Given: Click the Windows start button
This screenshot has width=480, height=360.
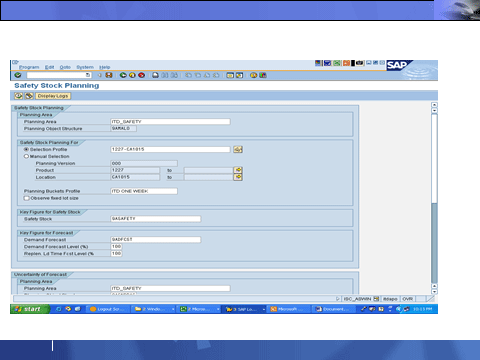Looking at the screenshot, I should tap(30, 309).
